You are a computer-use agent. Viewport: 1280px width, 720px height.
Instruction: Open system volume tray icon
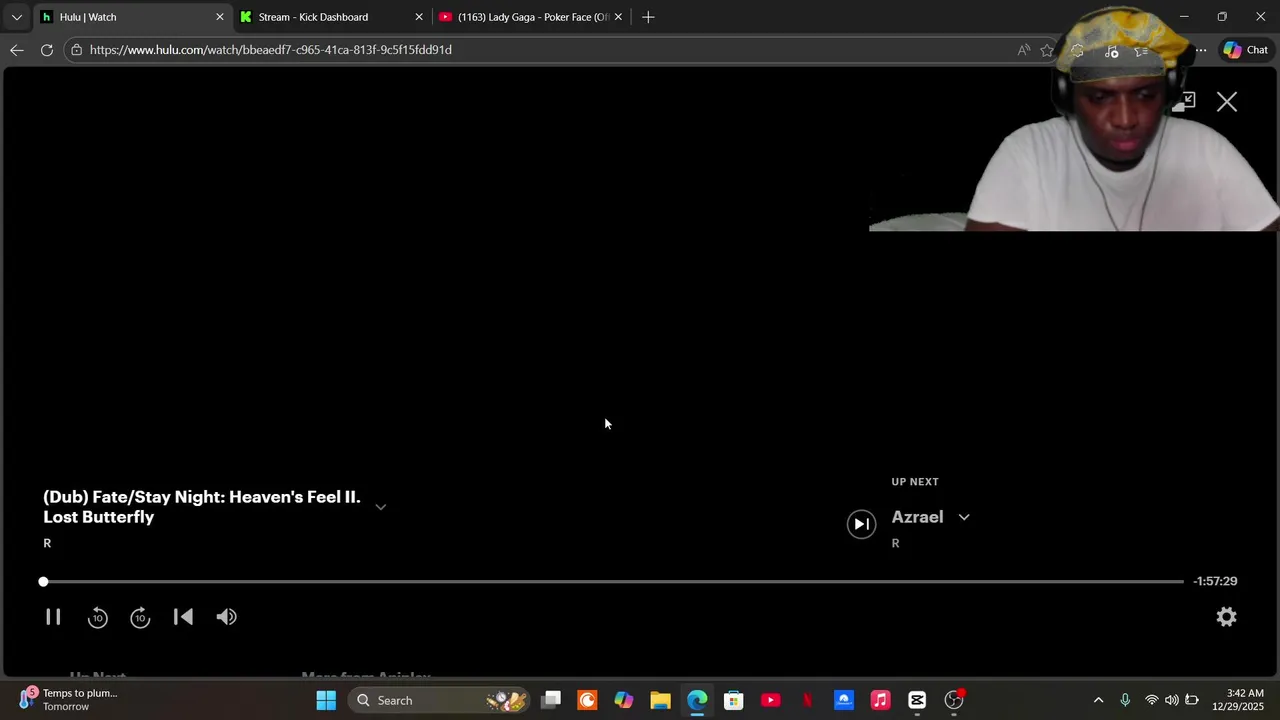[x=1171, y=700]
